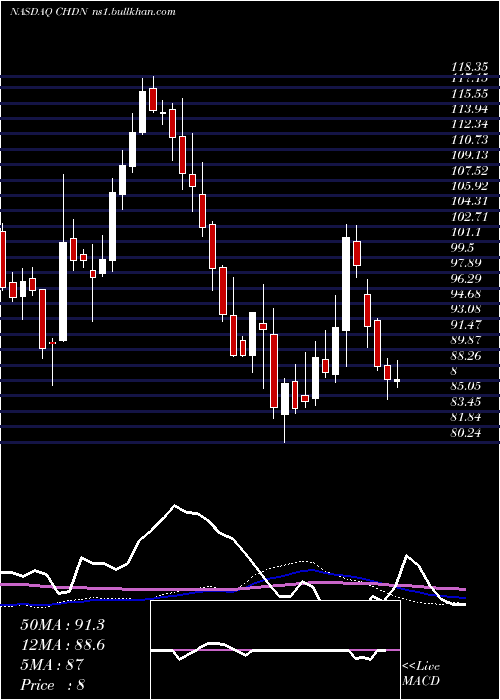Click the last small candle on the chart
Viewport: 500px width, 700px height.
pyautogui.click(x=397, y=380)
